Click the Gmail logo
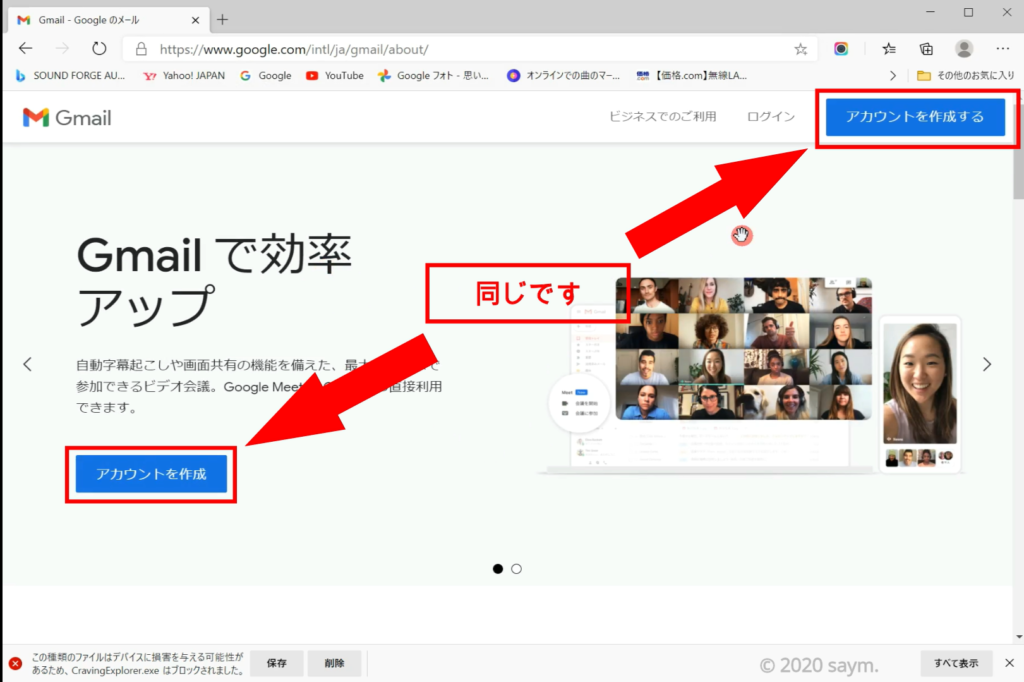The width and height of the screenshot is (1024, 682). pos(67,117)
